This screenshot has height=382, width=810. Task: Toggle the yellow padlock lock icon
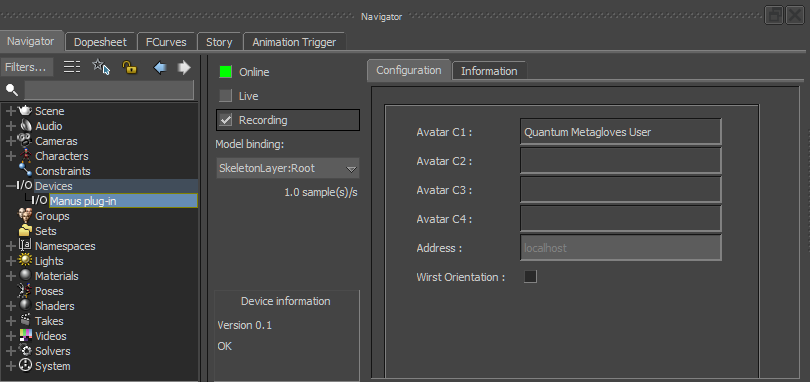(x=129, y=67)
